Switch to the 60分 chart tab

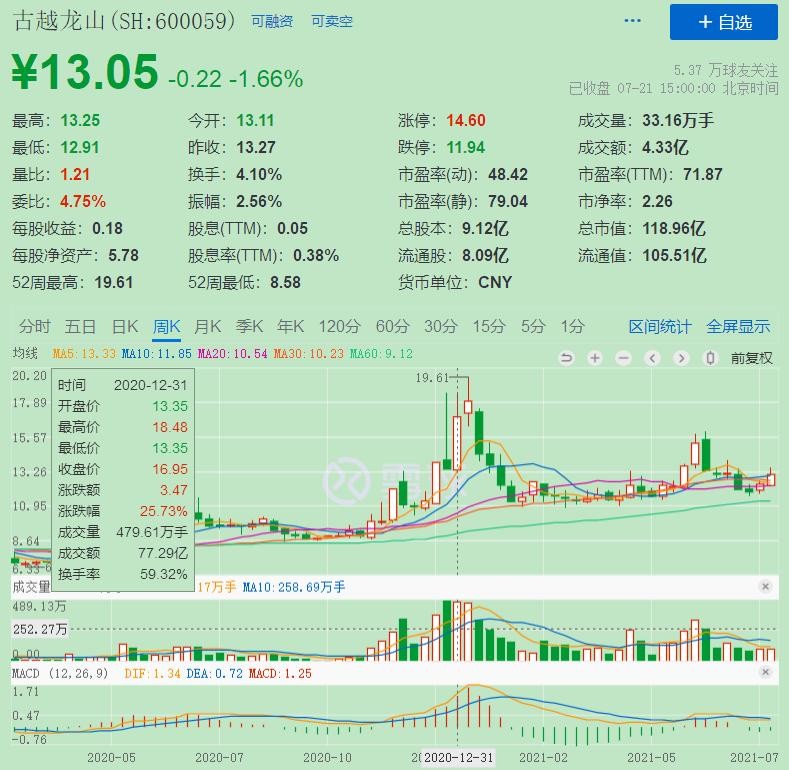pyautogui.click(x=393, y=327)
